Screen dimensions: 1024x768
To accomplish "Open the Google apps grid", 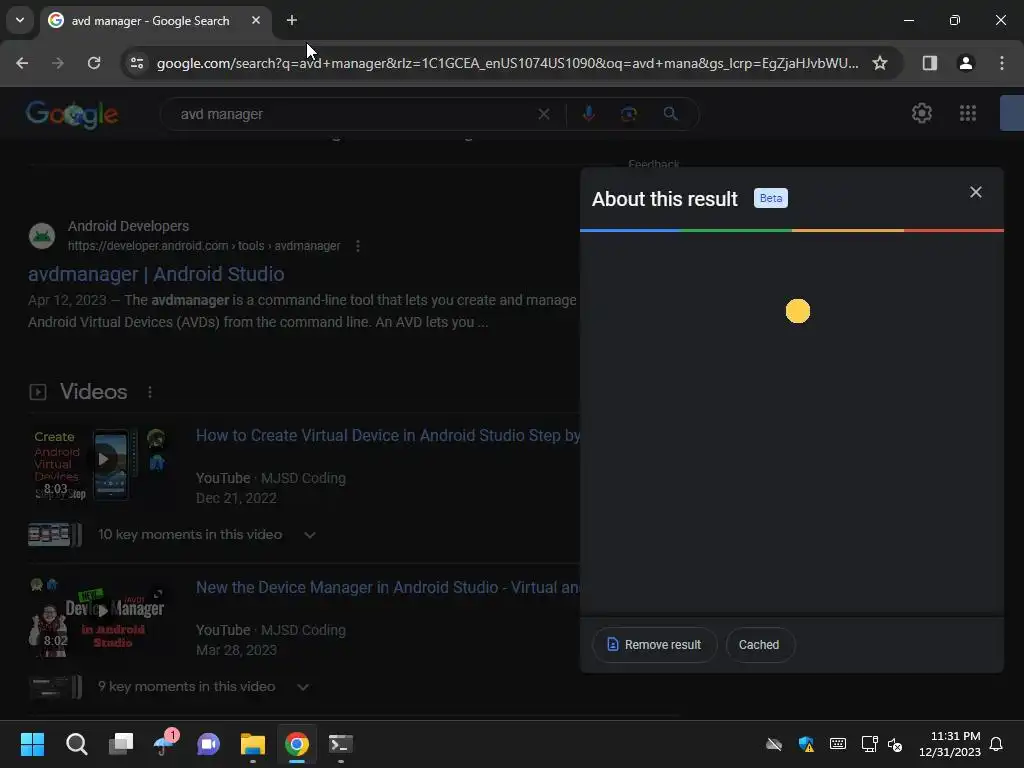I will pyautogui.click(x=968, y=114).
